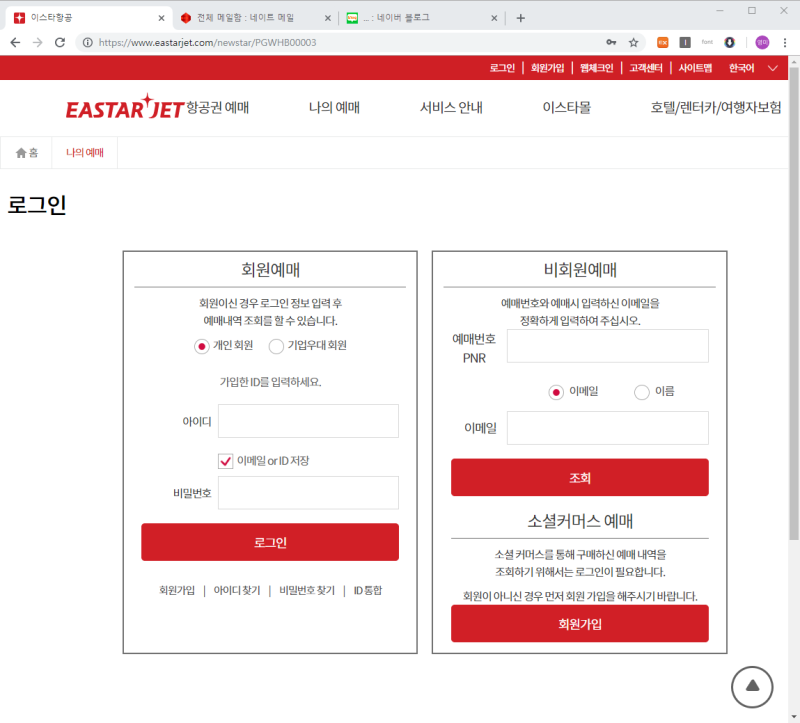
Task: Go back with the browser back arrow
Action: tap(15, 42)
